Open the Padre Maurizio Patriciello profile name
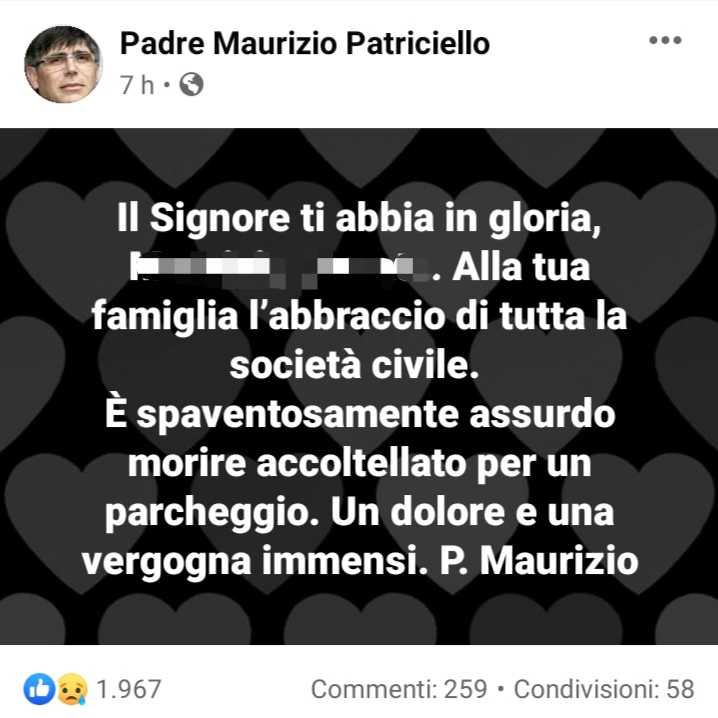Image resolution: width=718 pixels, height=718 pixels. (305, 44)
